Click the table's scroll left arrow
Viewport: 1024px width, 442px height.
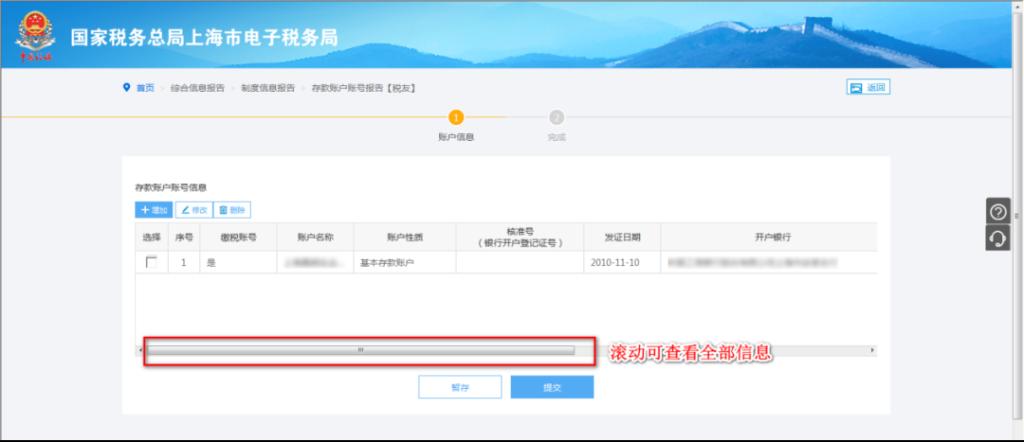140,350
